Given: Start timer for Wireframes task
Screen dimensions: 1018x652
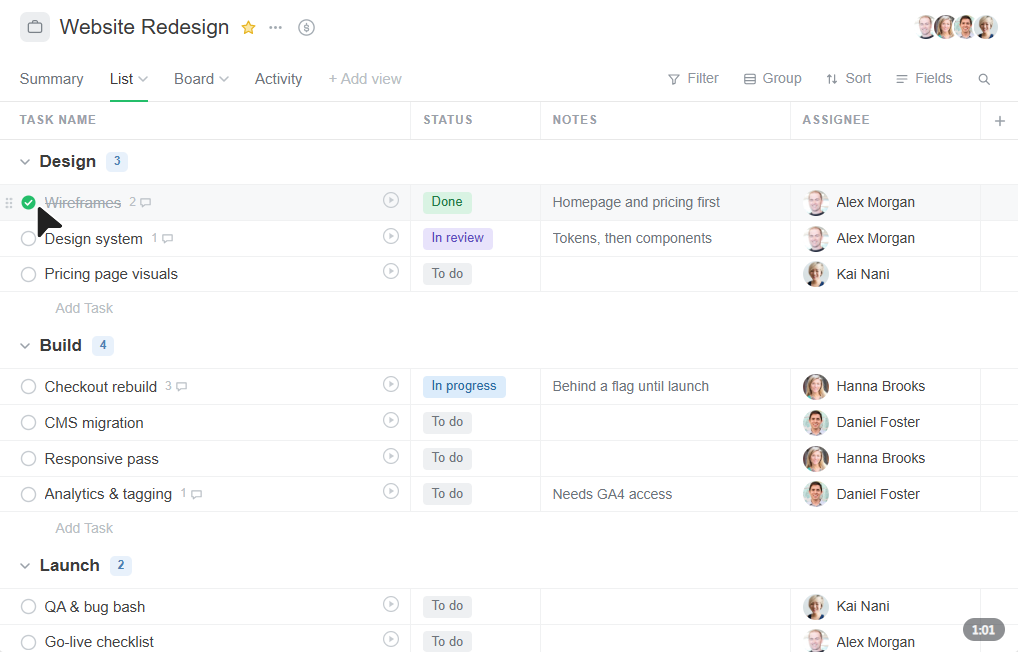Looking at the screenshot, I should pos(391,200).
